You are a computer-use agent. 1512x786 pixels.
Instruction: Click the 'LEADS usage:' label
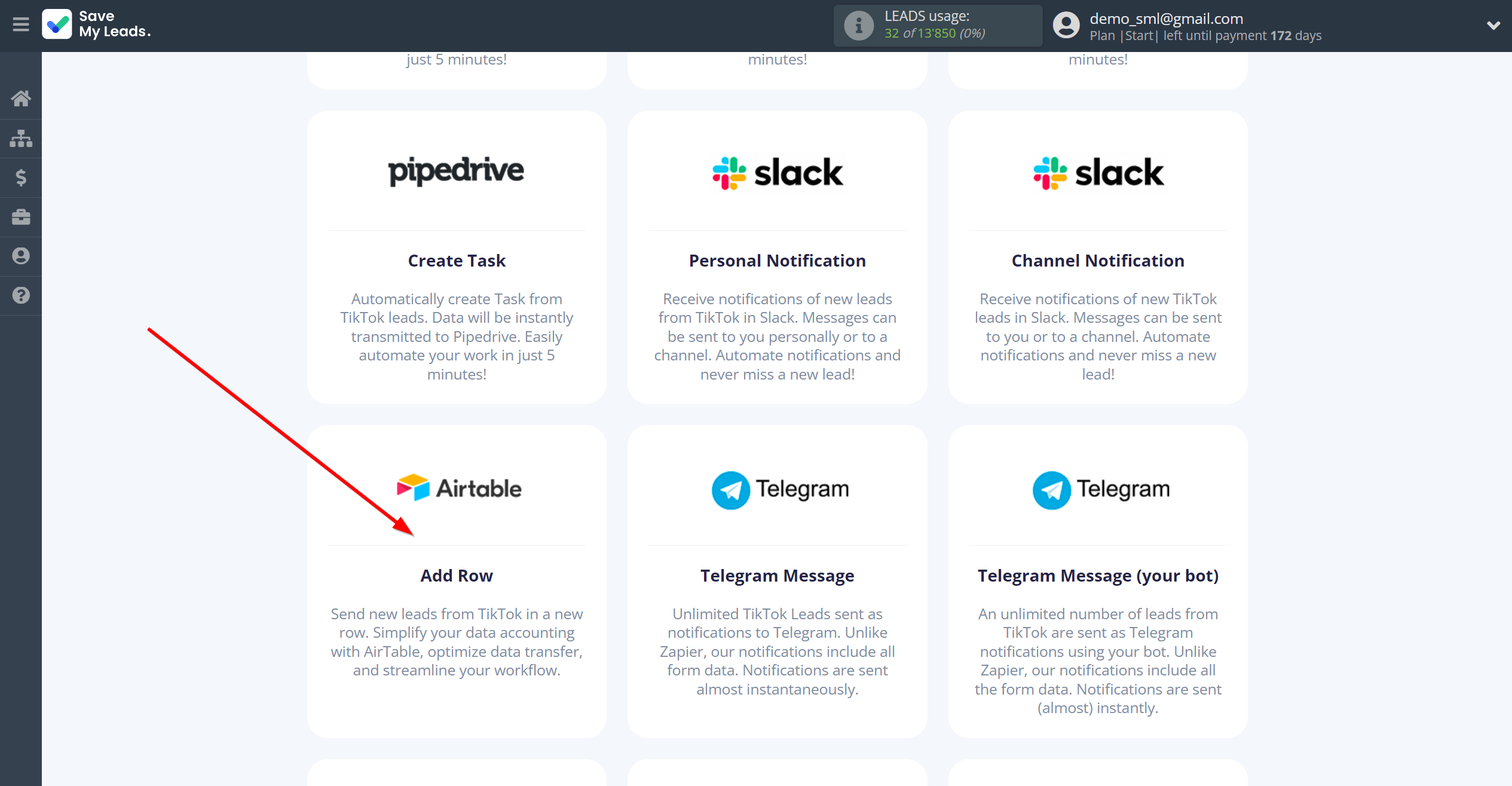[x=927, y=16]
